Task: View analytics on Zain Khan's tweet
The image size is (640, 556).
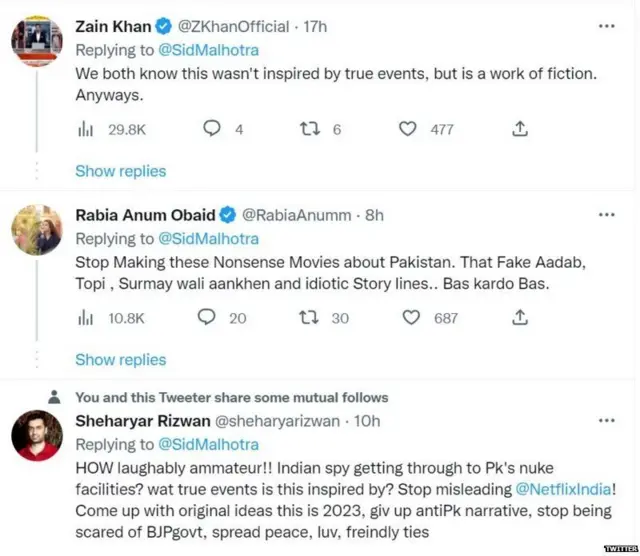Action: [x=84, y=129]
